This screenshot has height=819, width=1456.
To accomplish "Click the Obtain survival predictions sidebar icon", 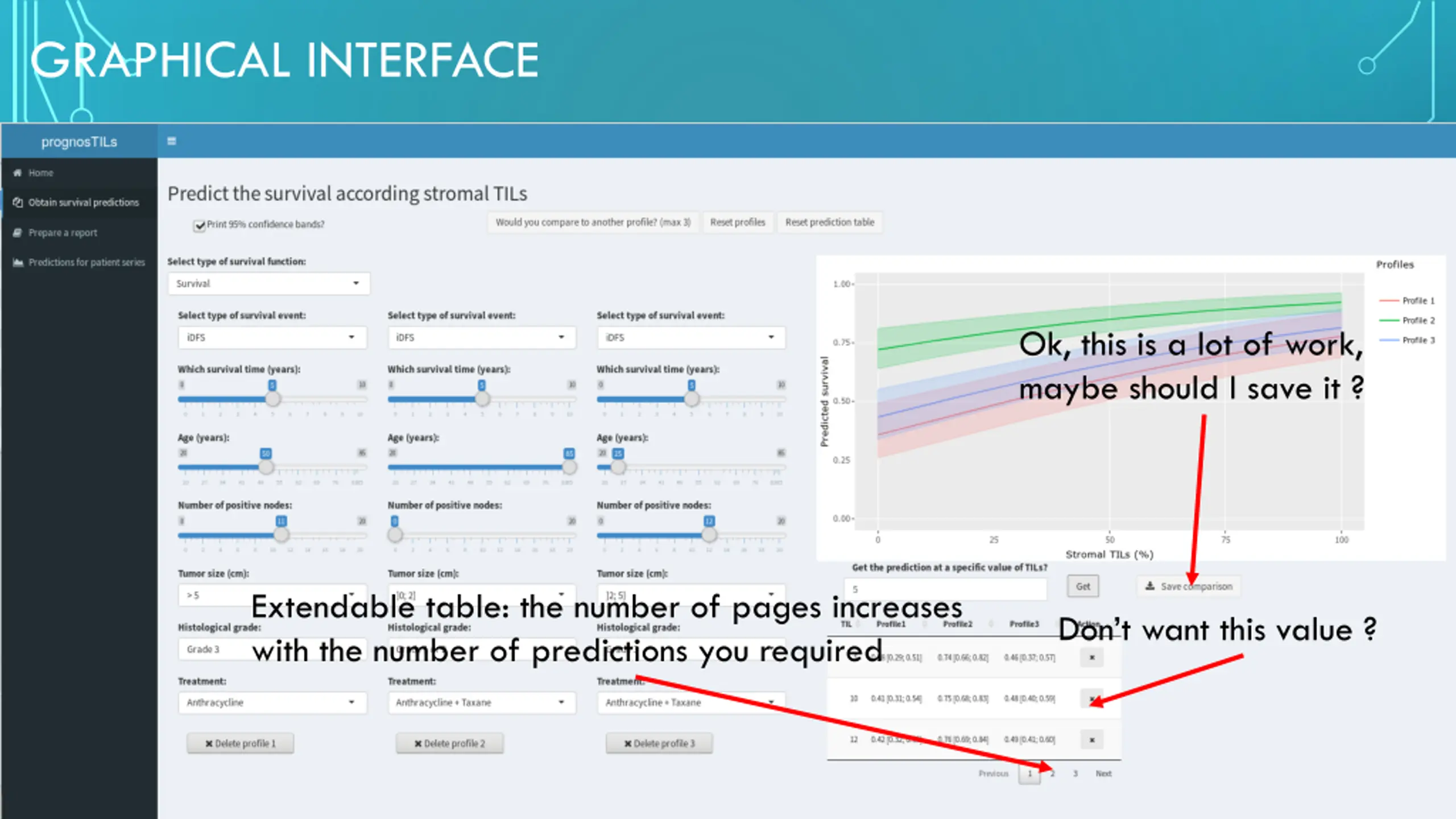I will tap(18, 202).
